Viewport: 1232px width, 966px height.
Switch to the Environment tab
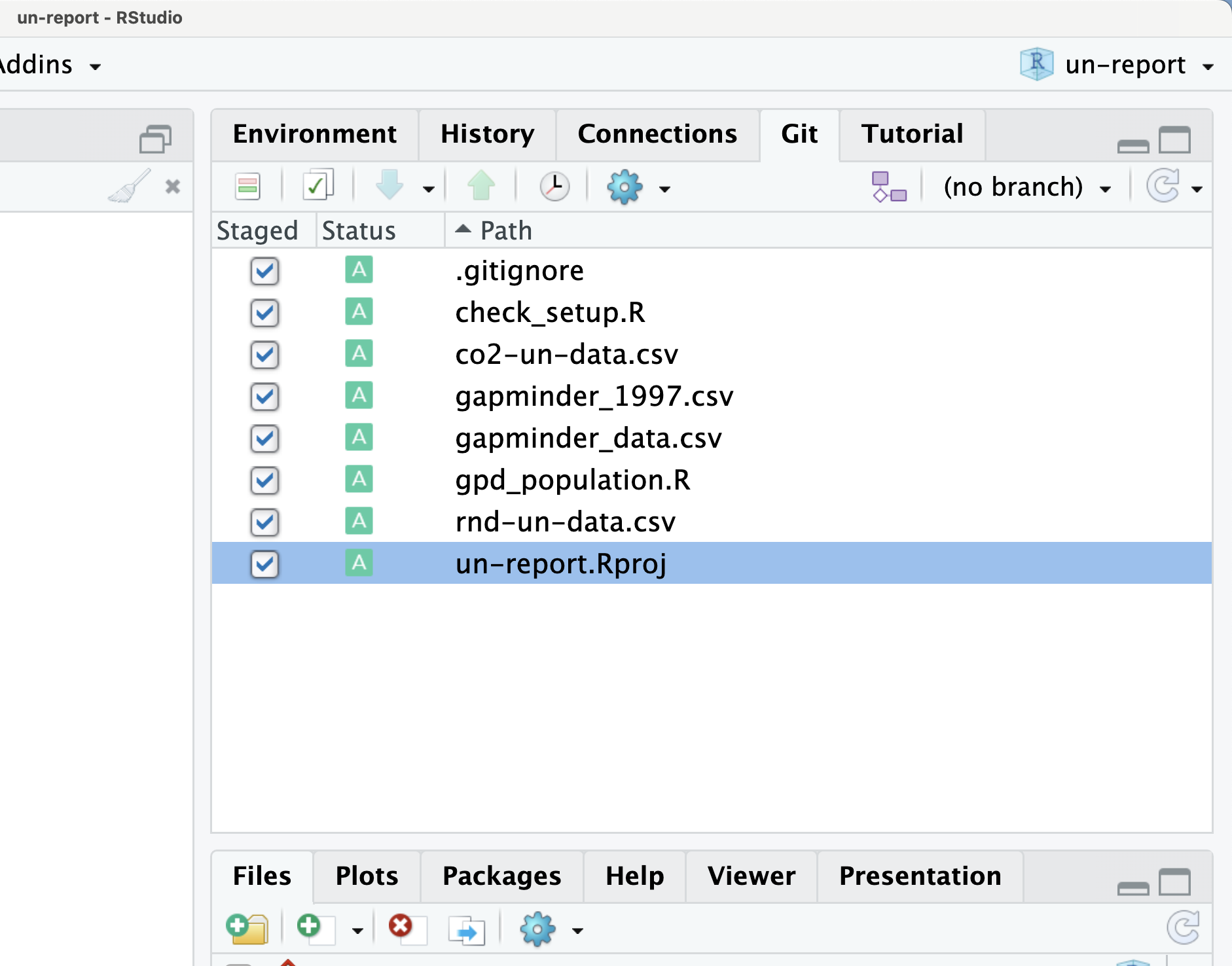coord(315,134)
